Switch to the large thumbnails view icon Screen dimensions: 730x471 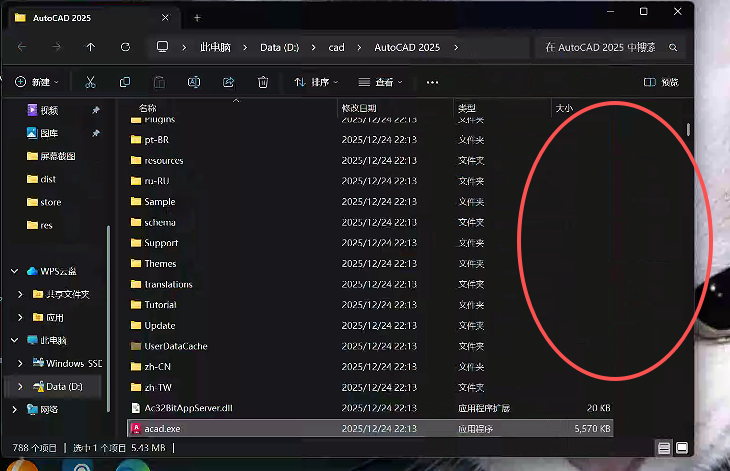pyautogui.click(x=682, y=447)
